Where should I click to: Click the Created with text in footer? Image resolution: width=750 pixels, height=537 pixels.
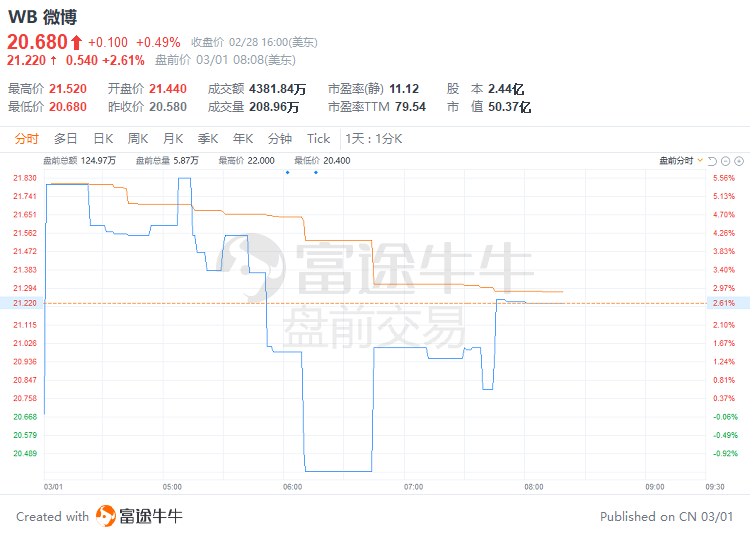(x=53, y=516)
